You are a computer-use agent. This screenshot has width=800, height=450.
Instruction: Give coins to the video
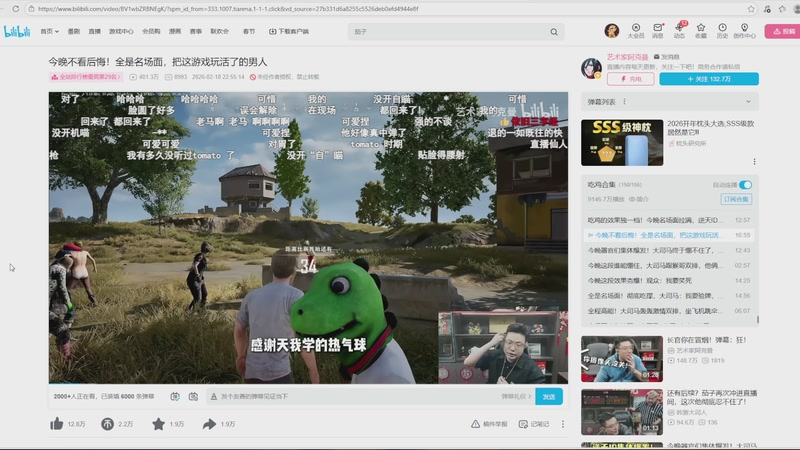click(x=107, y=423)
